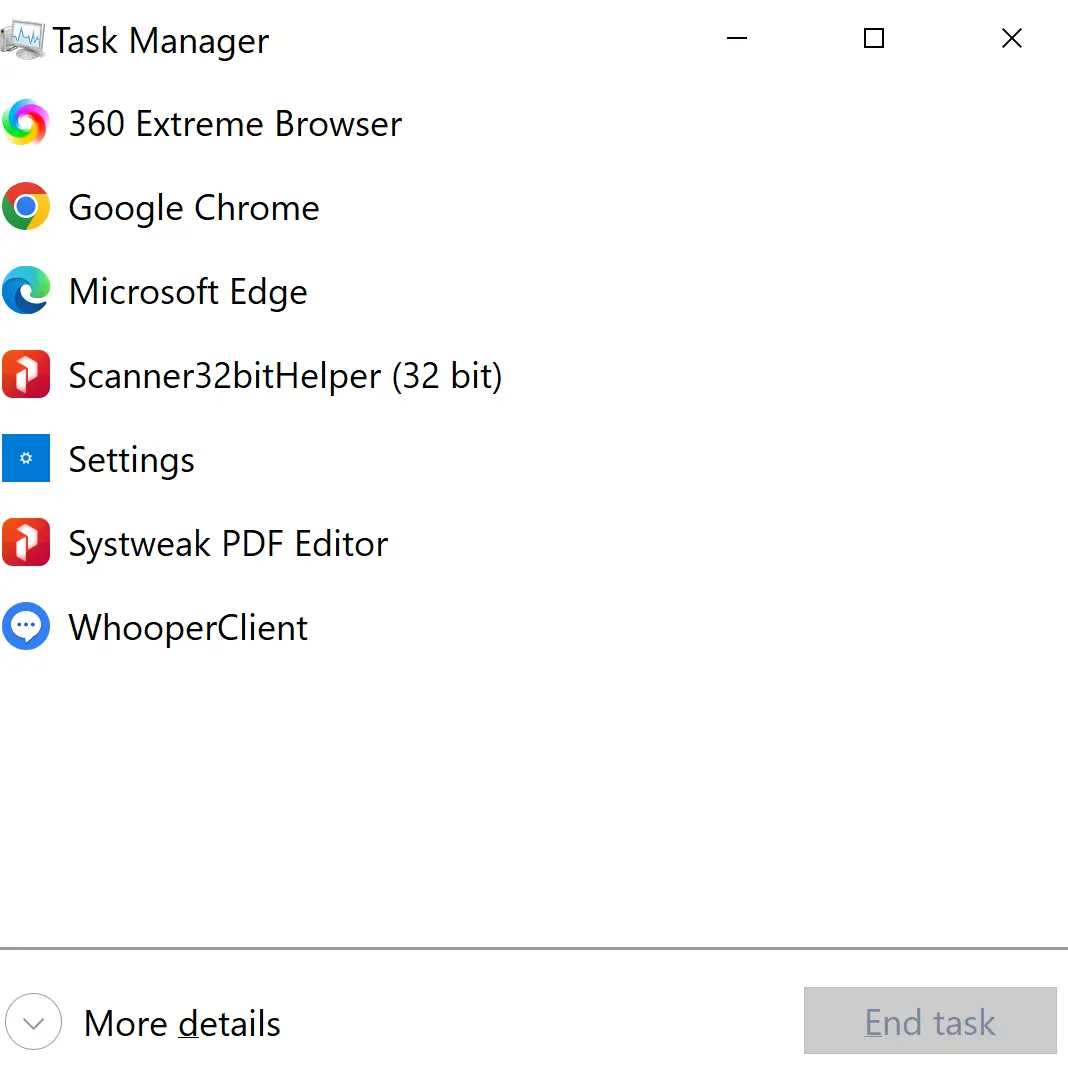Select the Scanner32bitHelper (32 bit) row text

pos(286,377)
